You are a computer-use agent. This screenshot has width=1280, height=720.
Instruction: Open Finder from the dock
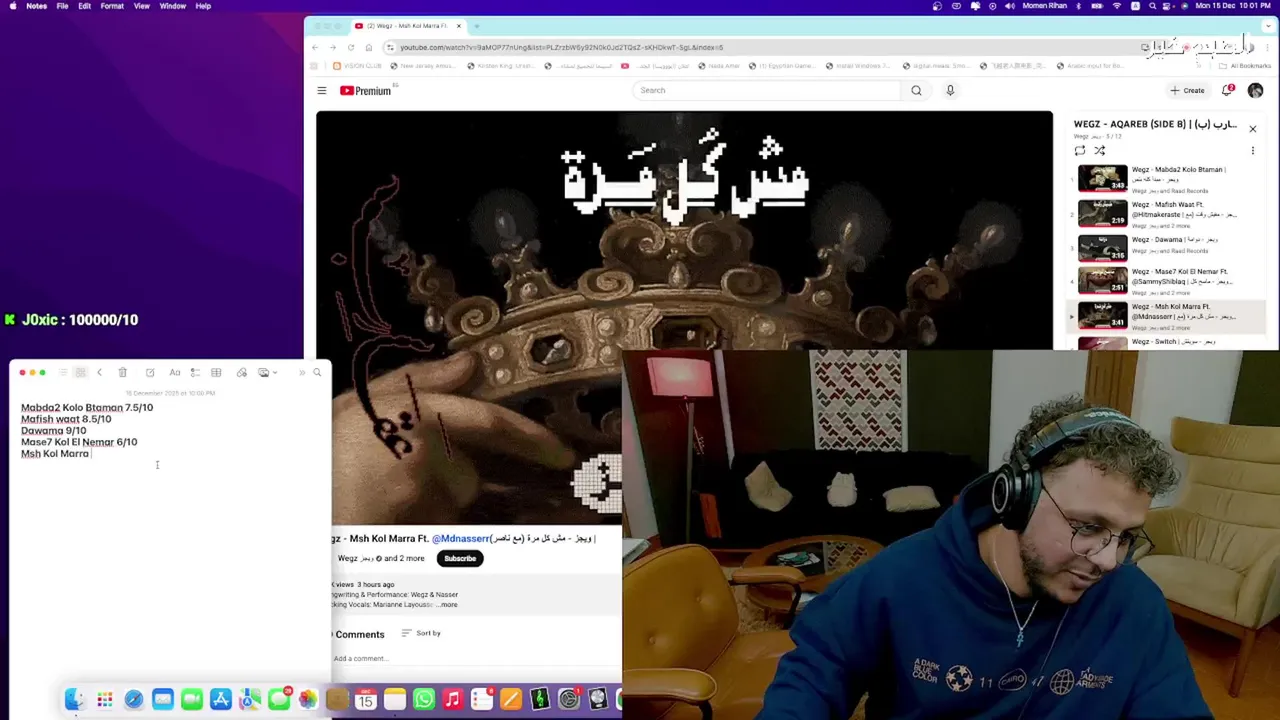[x=75, y=699]
